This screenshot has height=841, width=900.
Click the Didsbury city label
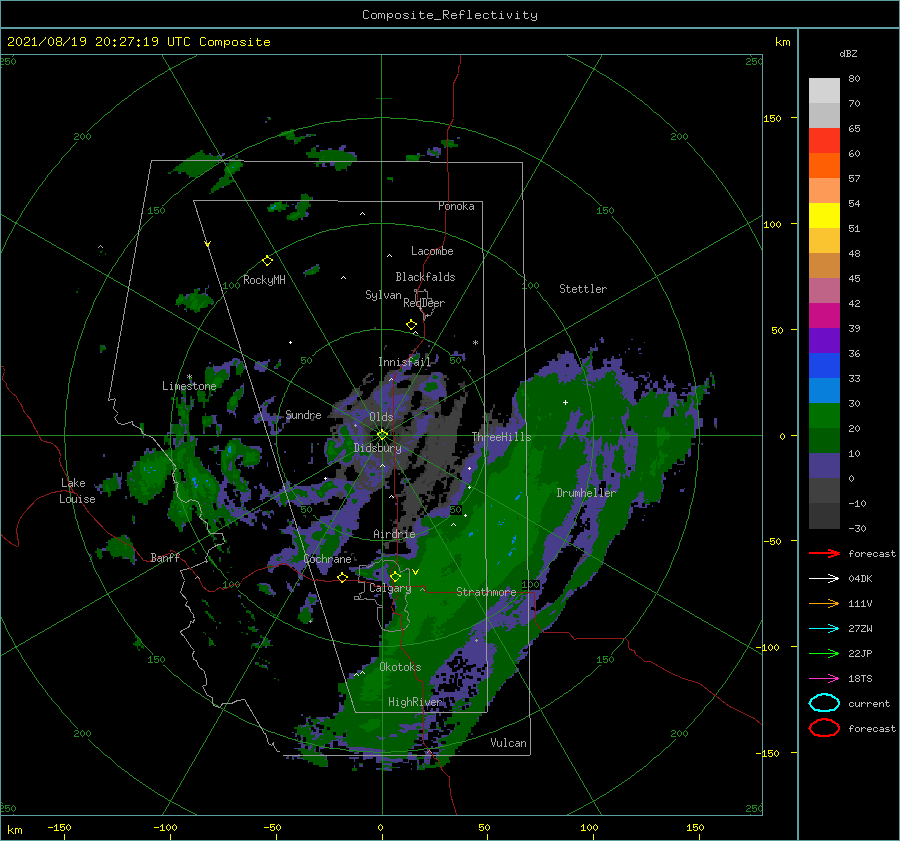click(x=378, y=448)
